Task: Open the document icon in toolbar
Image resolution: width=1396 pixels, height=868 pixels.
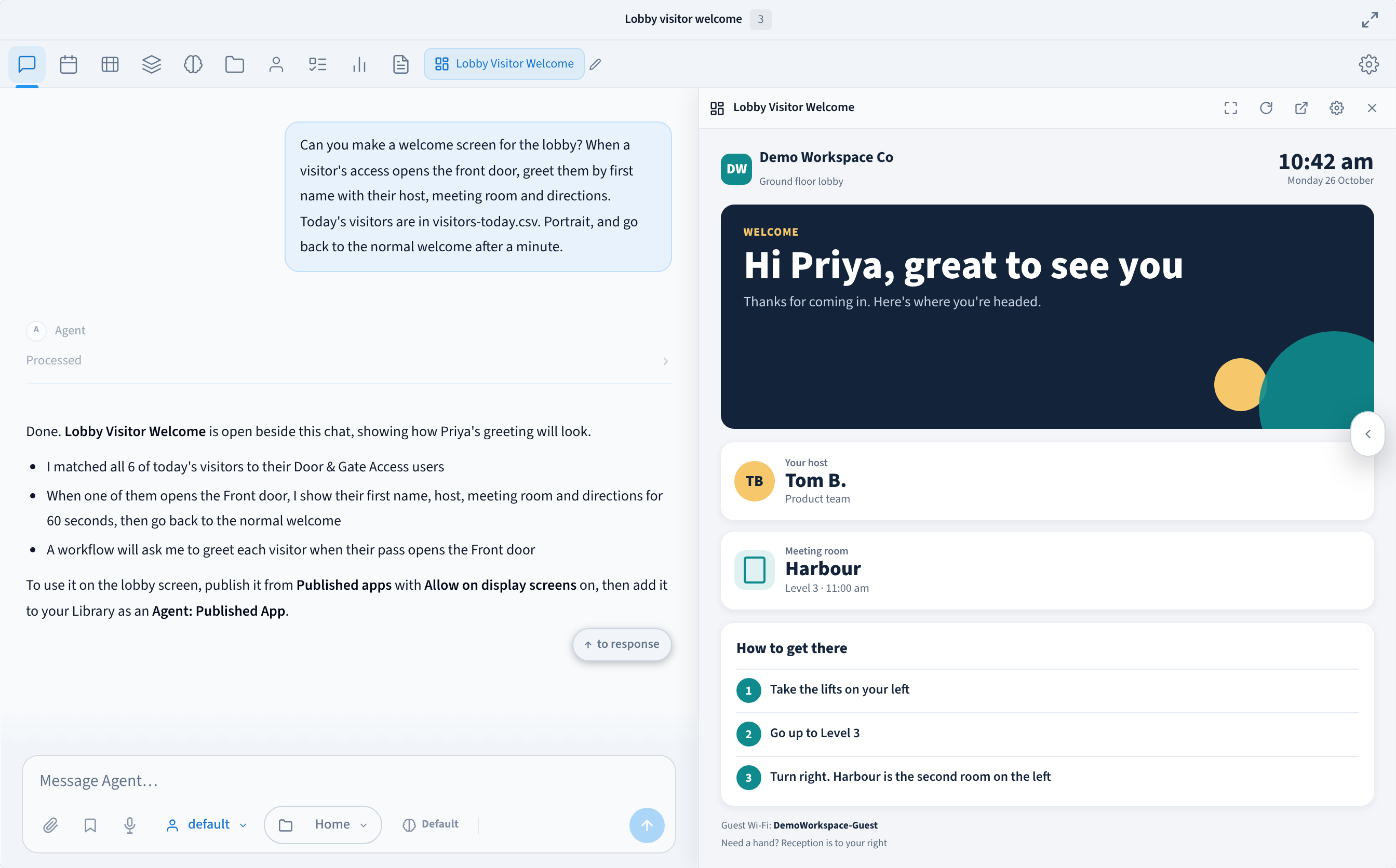Action: pos(401,64)
